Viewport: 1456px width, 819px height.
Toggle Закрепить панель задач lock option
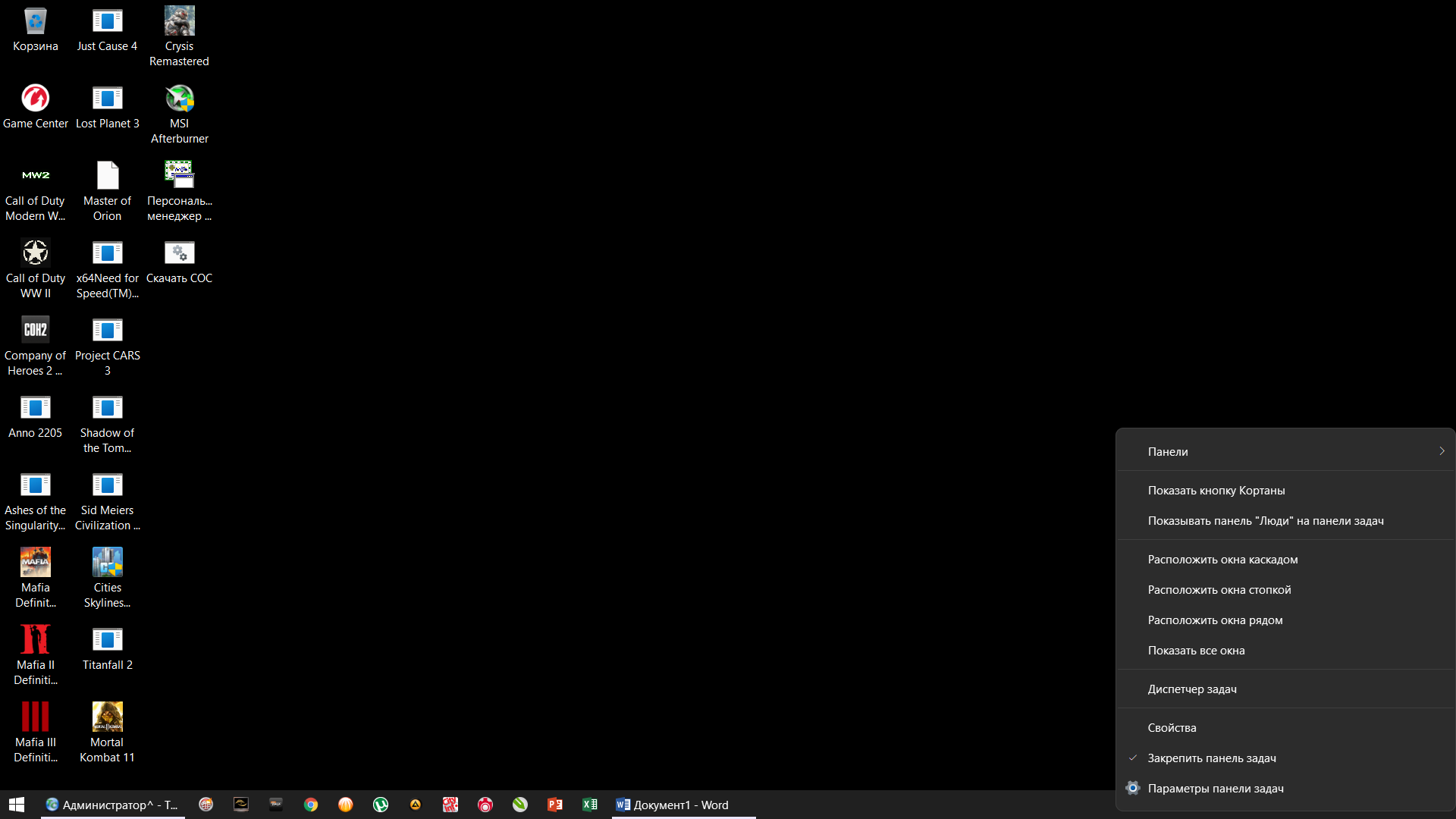pyautogui.click(x=1211, y=758)
